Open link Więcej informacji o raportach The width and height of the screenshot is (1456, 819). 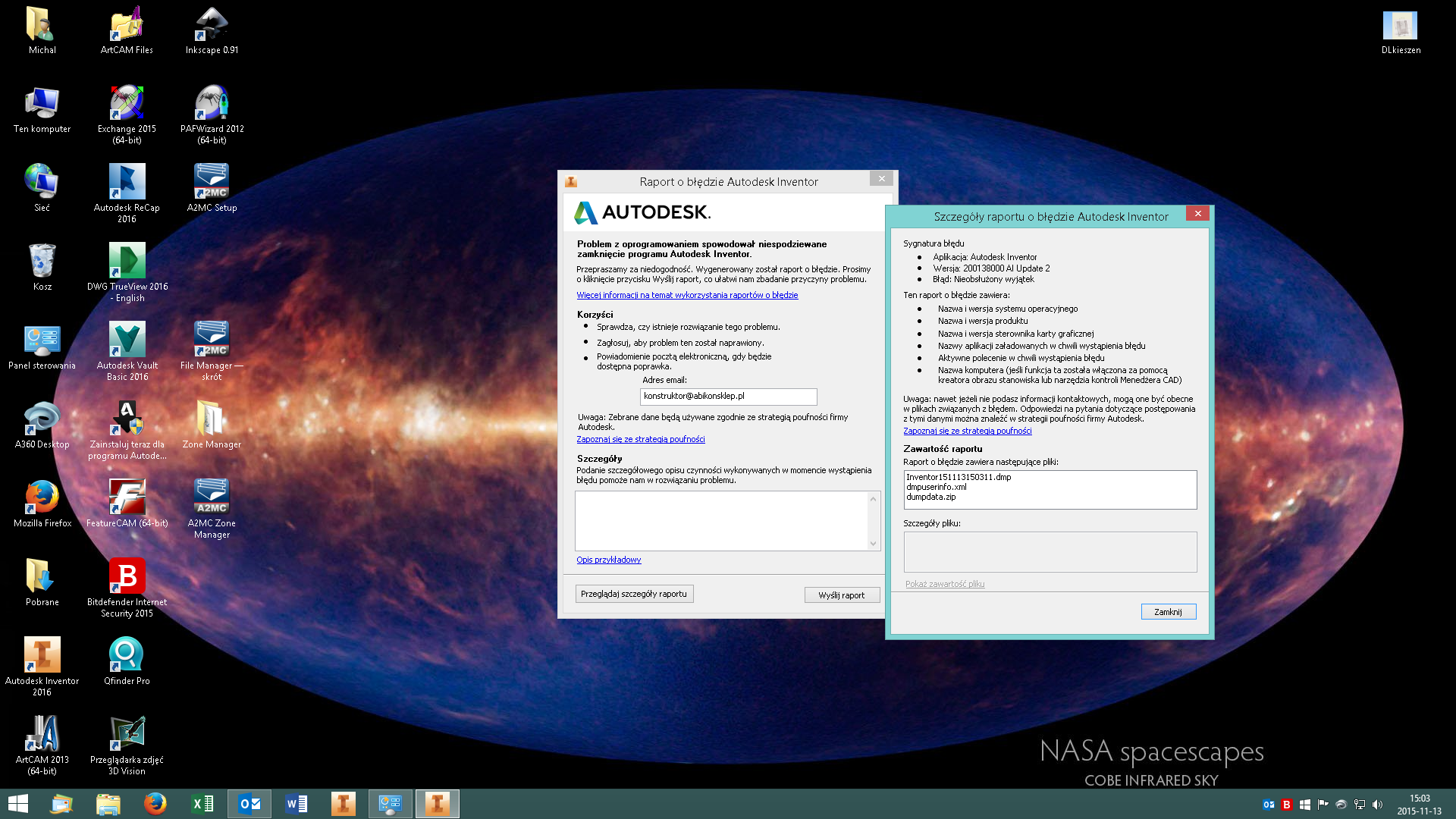[x=687, y=295]
